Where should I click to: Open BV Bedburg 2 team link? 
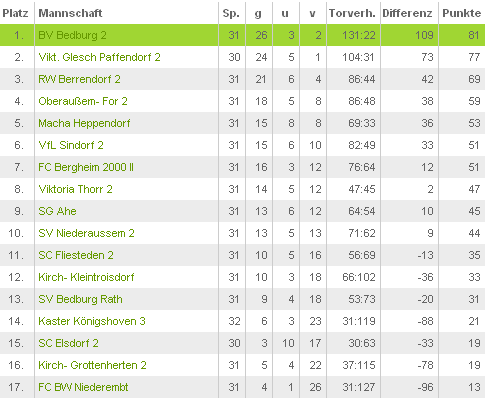[x=72, y=35]
